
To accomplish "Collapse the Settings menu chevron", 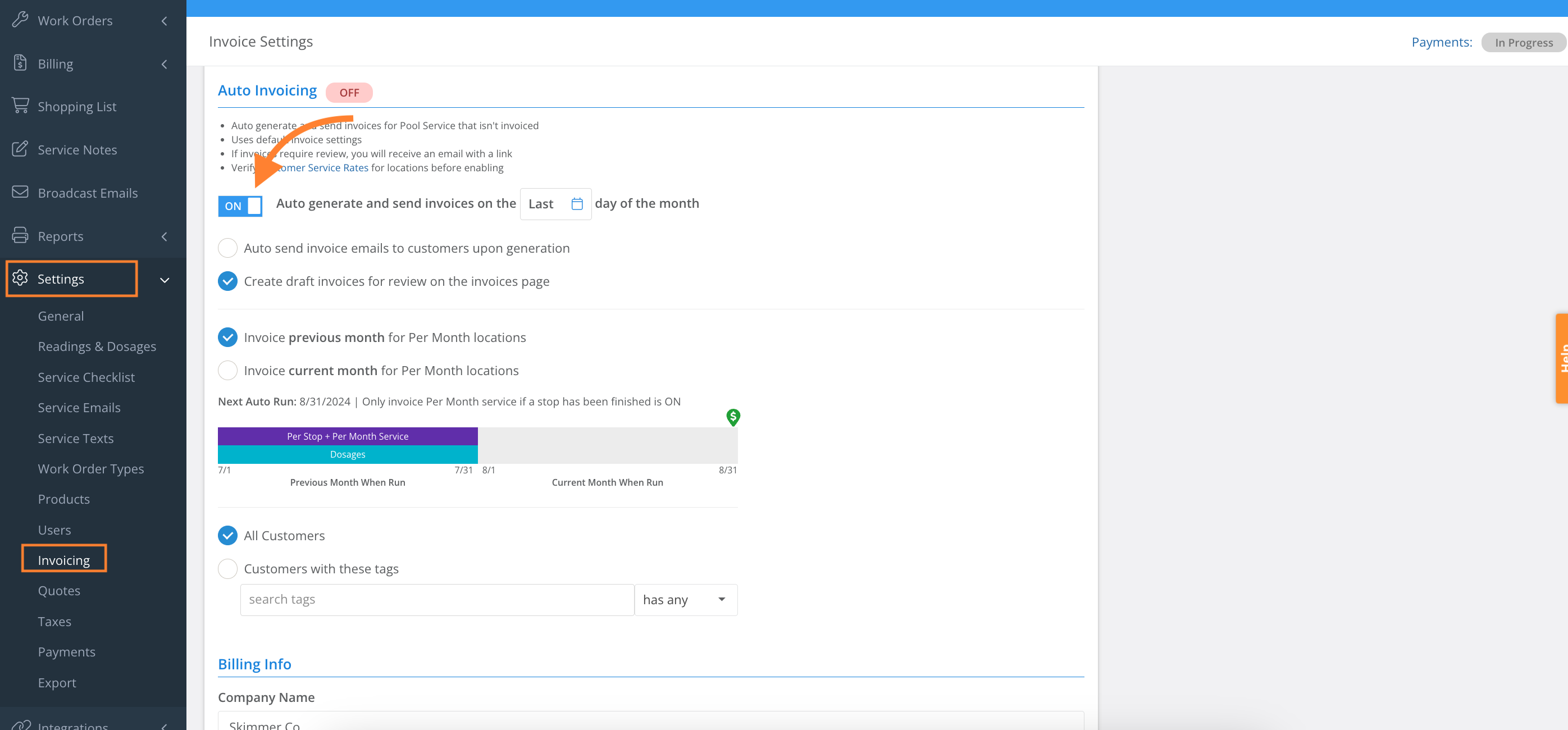I will coord(165,280).
